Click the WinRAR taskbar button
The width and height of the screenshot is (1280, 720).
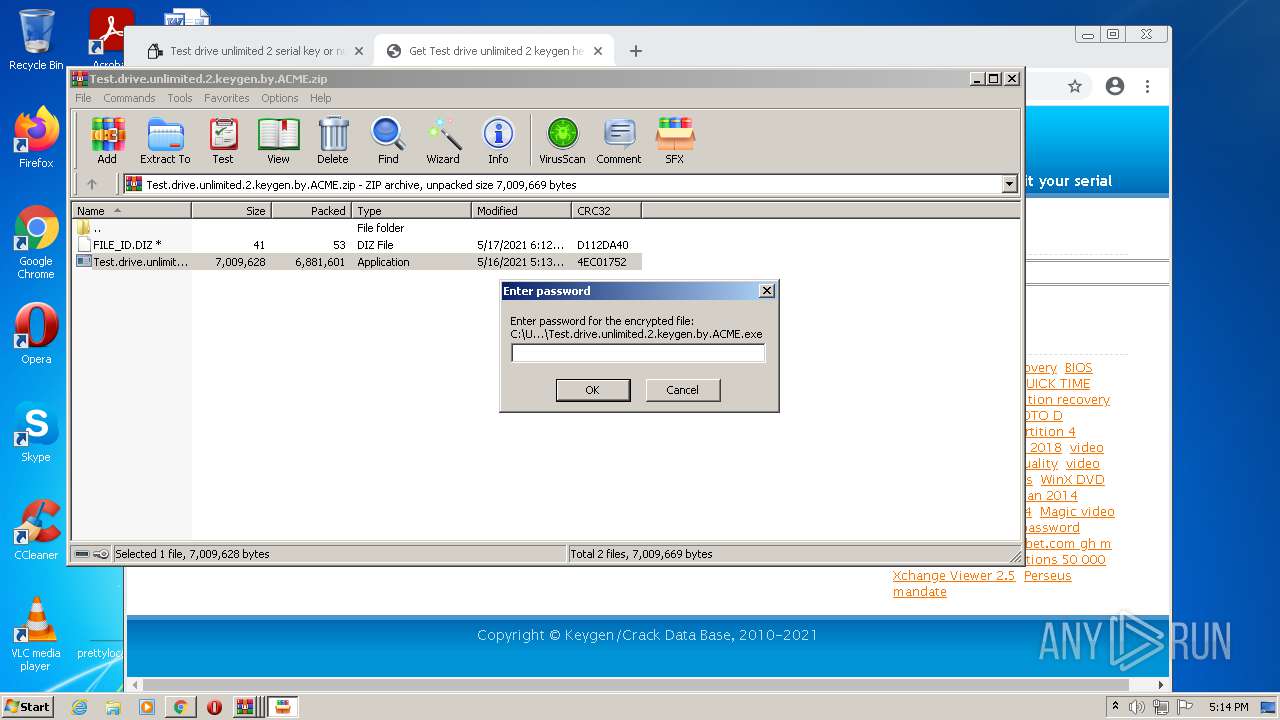pos(246,707)
